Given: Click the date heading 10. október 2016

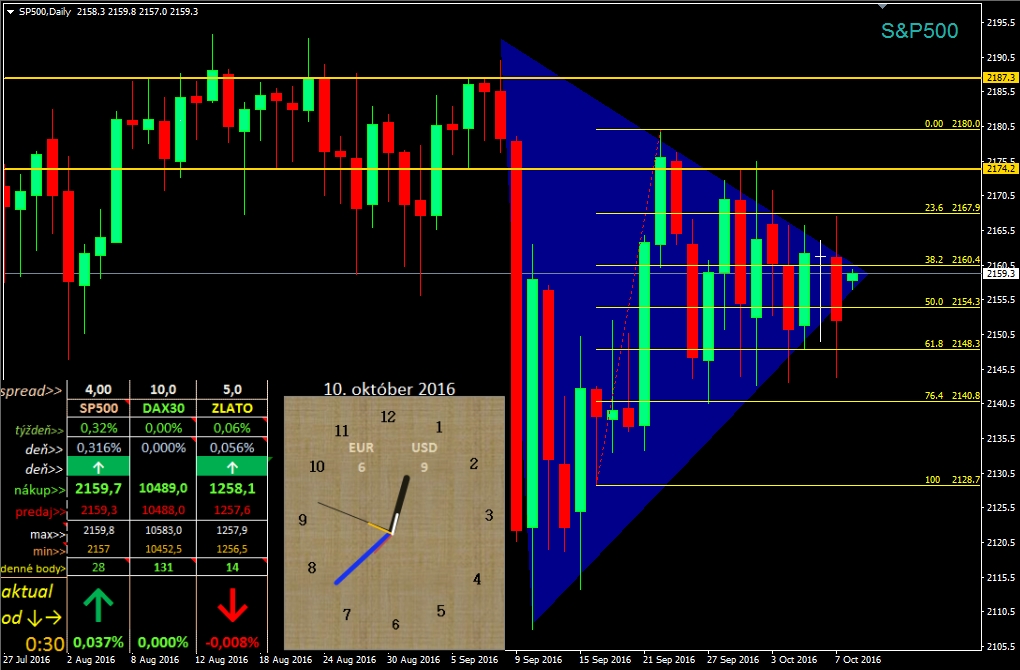Looking at the screenshot, I should (x=390, y=389).
